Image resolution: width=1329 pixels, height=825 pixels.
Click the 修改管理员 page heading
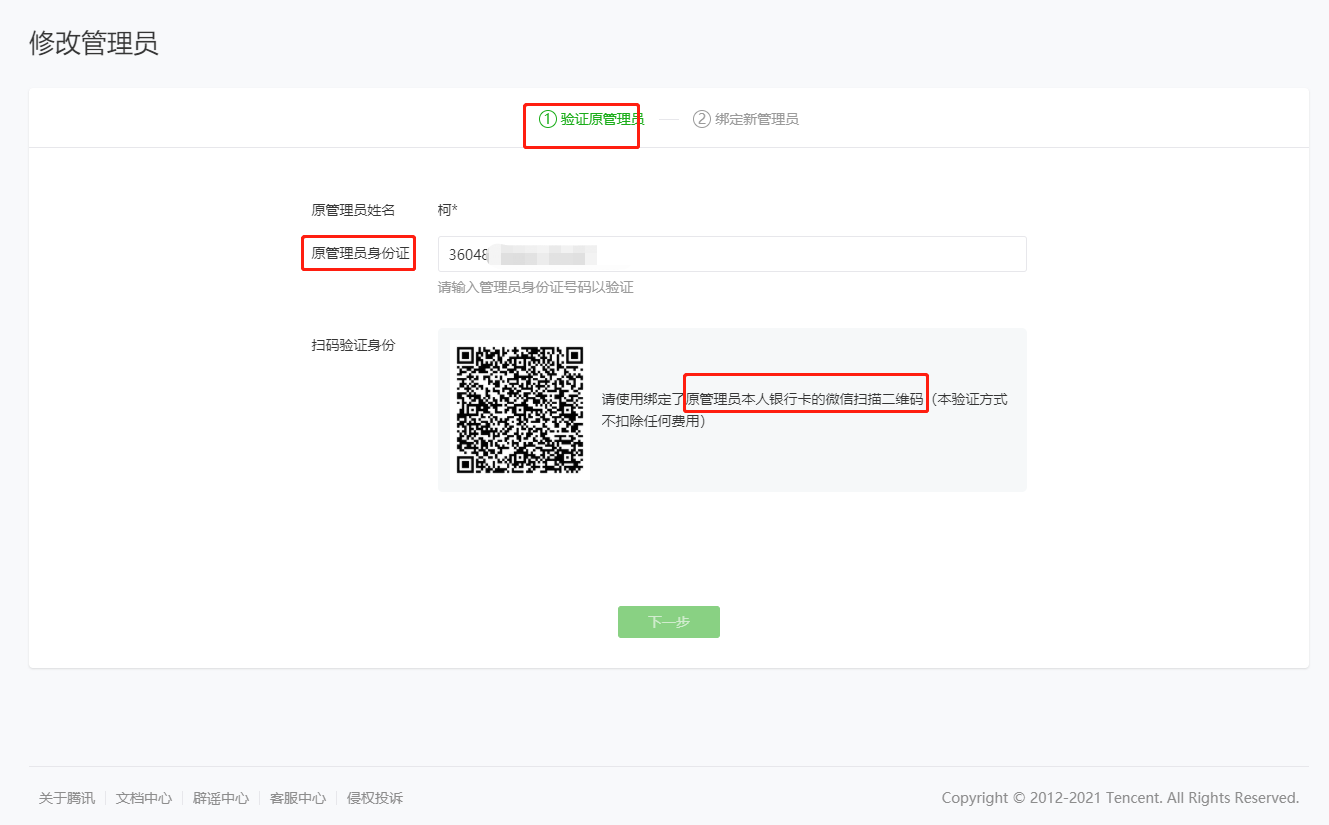(93, 43)
